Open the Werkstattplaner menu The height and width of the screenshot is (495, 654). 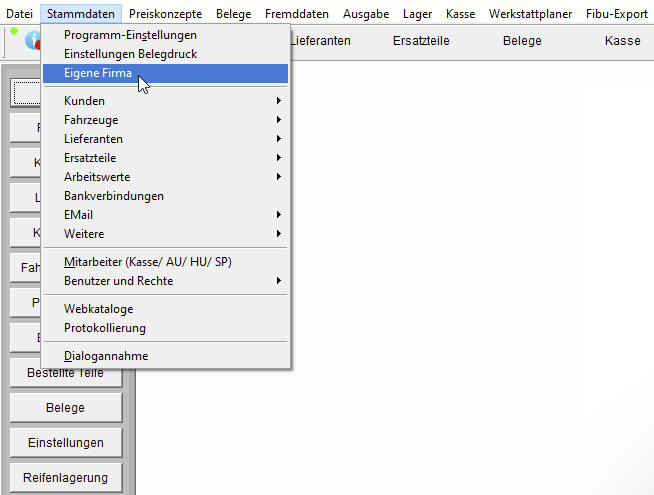point(530,14)
